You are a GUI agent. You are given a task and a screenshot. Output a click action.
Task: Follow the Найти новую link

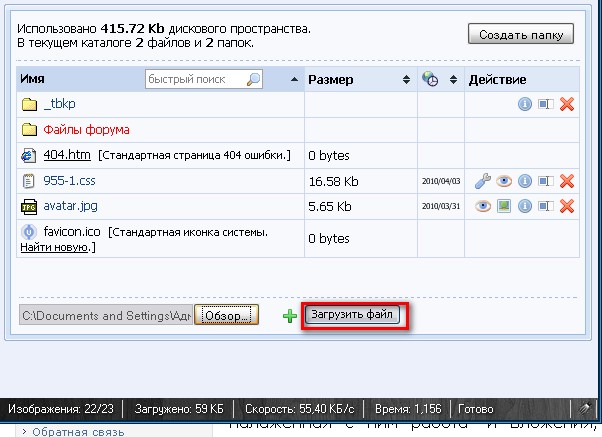click(54, 247)
